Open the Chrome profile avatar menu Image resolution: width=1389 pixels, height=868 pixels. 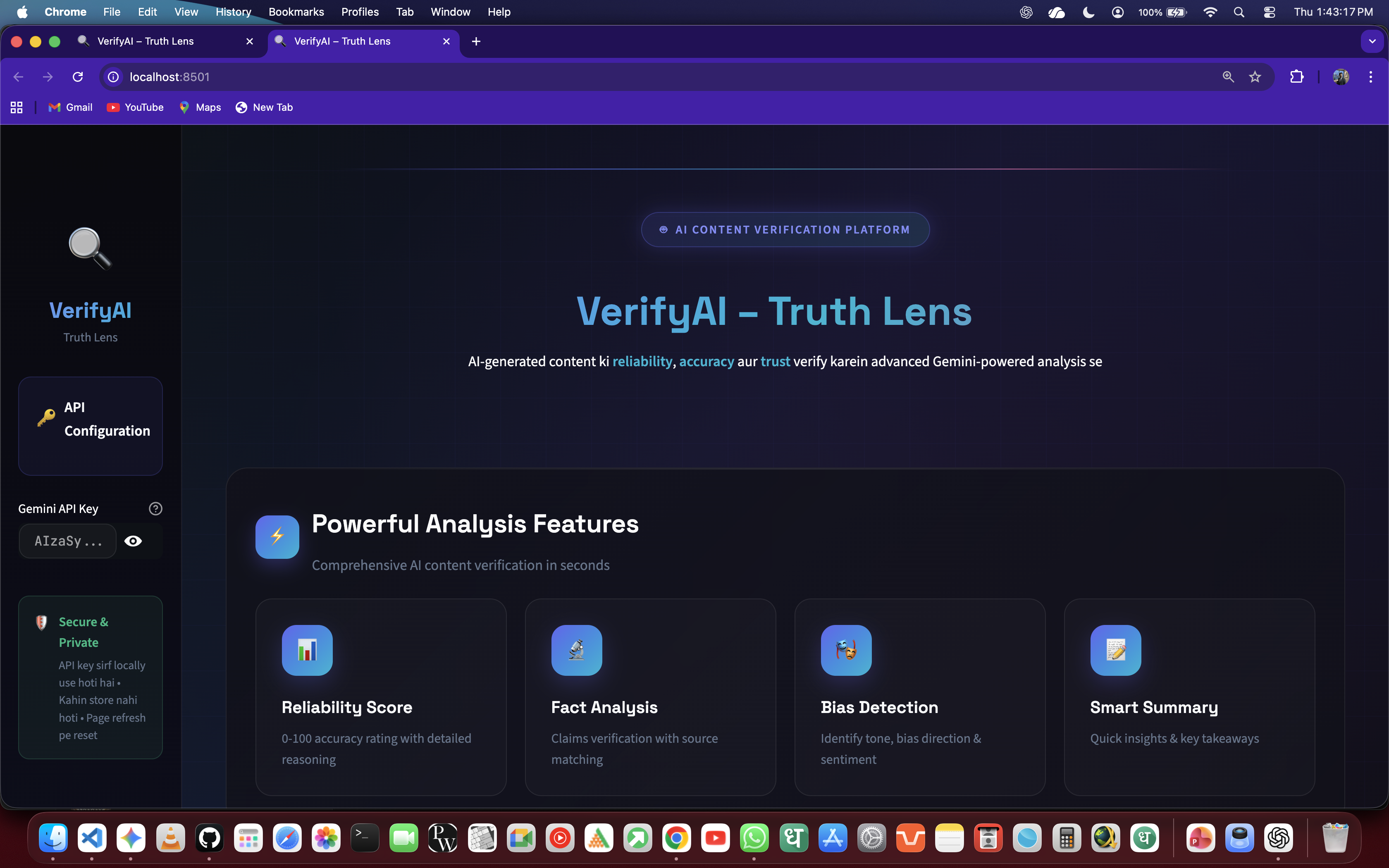[x=1341, y=77]
